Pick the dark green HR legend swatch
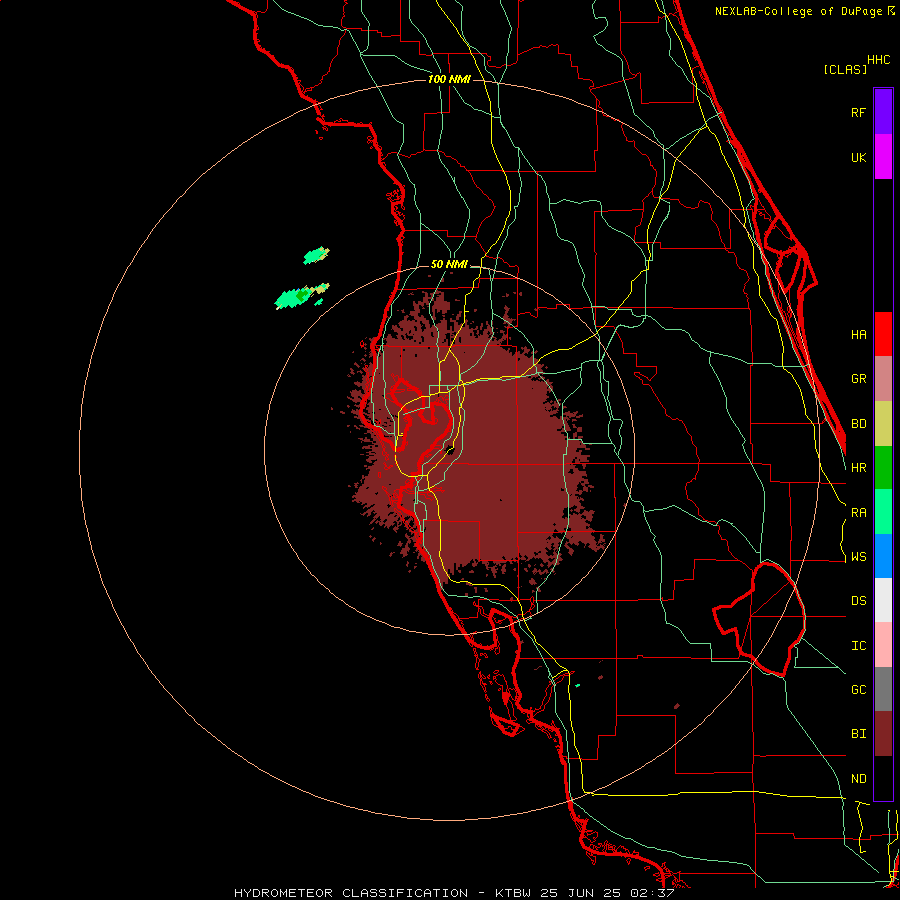Image resolution: width=900 pixels, height=900 pixels. pos(883,468)
